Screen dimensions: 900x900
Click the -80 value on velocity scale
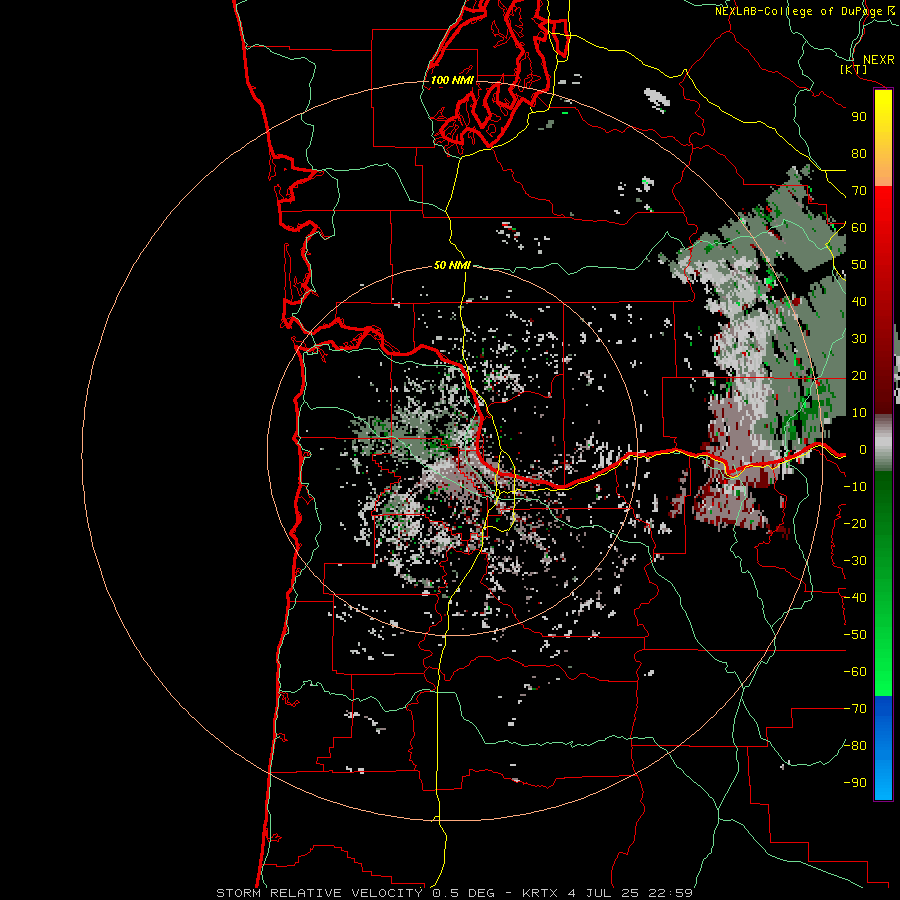(x=855, y=746)
